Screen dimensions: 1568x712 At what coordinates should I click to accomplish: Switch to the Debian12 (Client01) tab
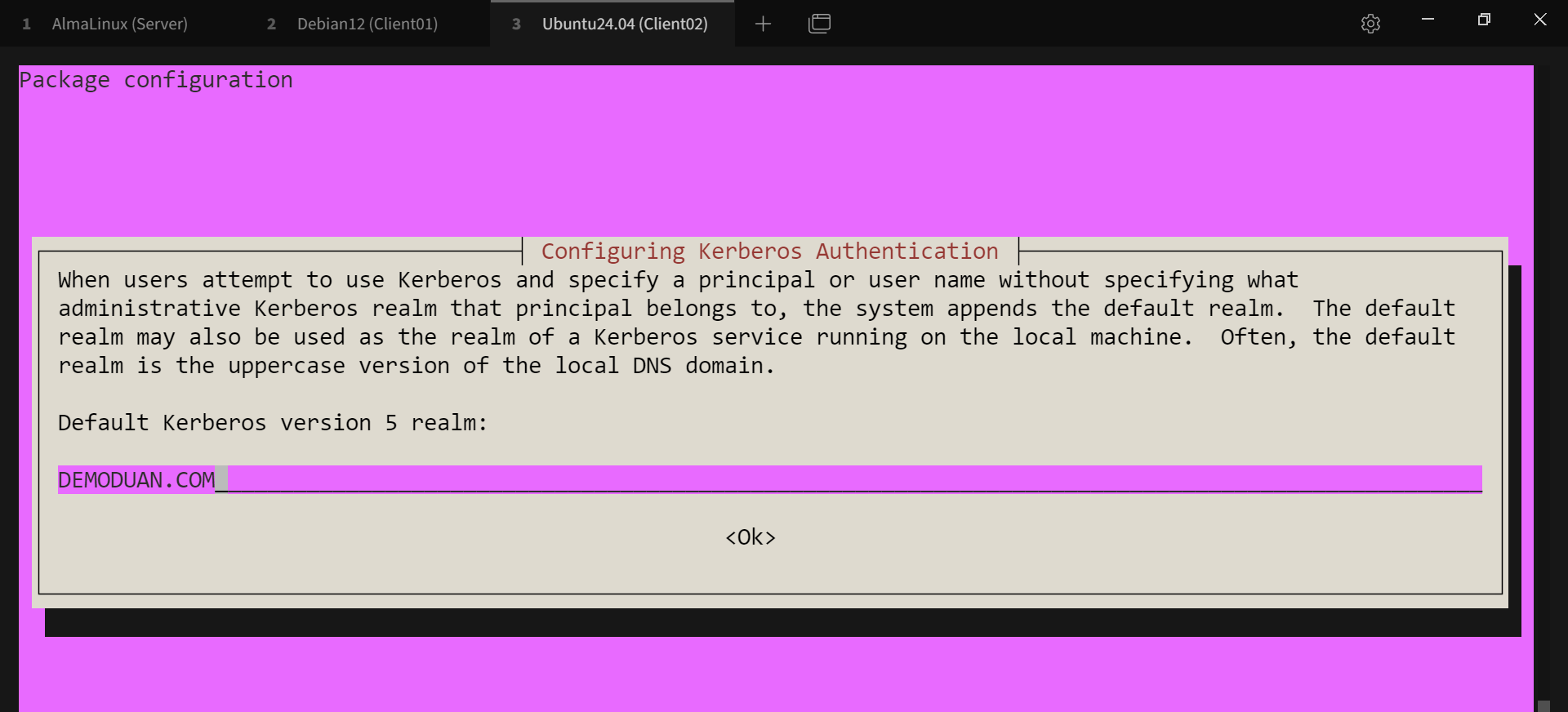click(367, 24)
